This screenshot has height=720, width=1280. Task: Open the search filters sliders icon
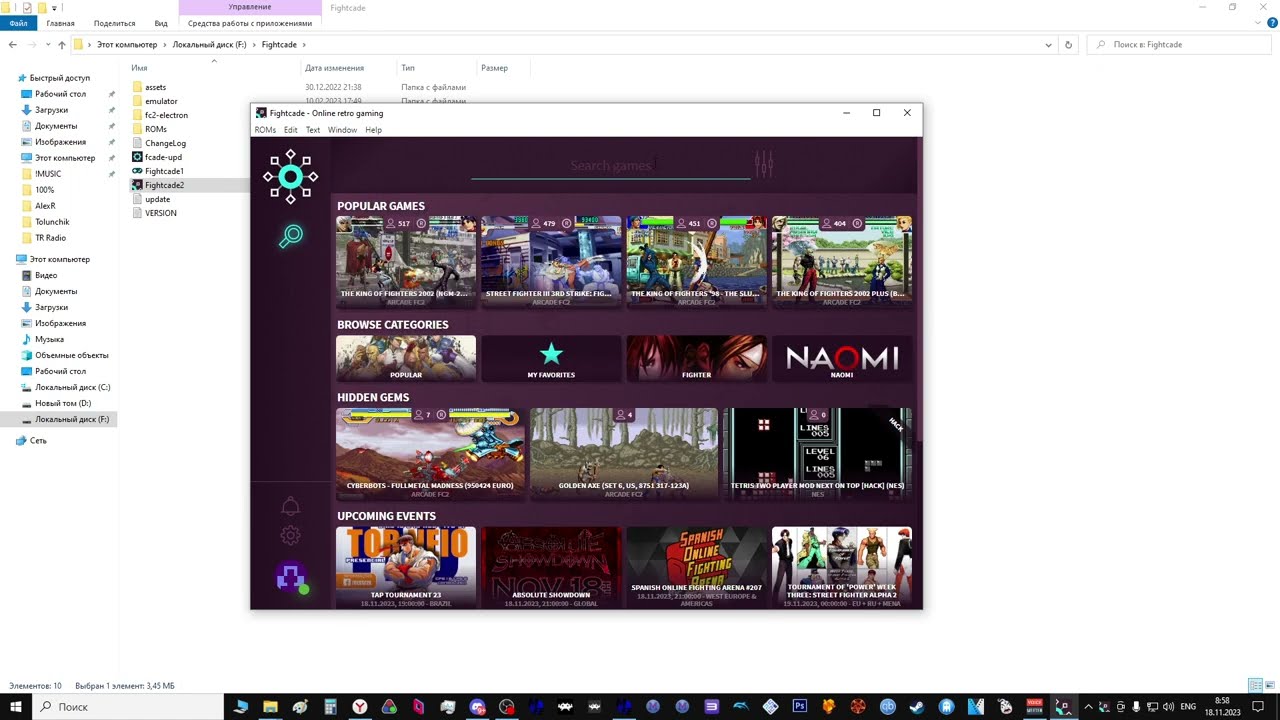click(764, 164)
